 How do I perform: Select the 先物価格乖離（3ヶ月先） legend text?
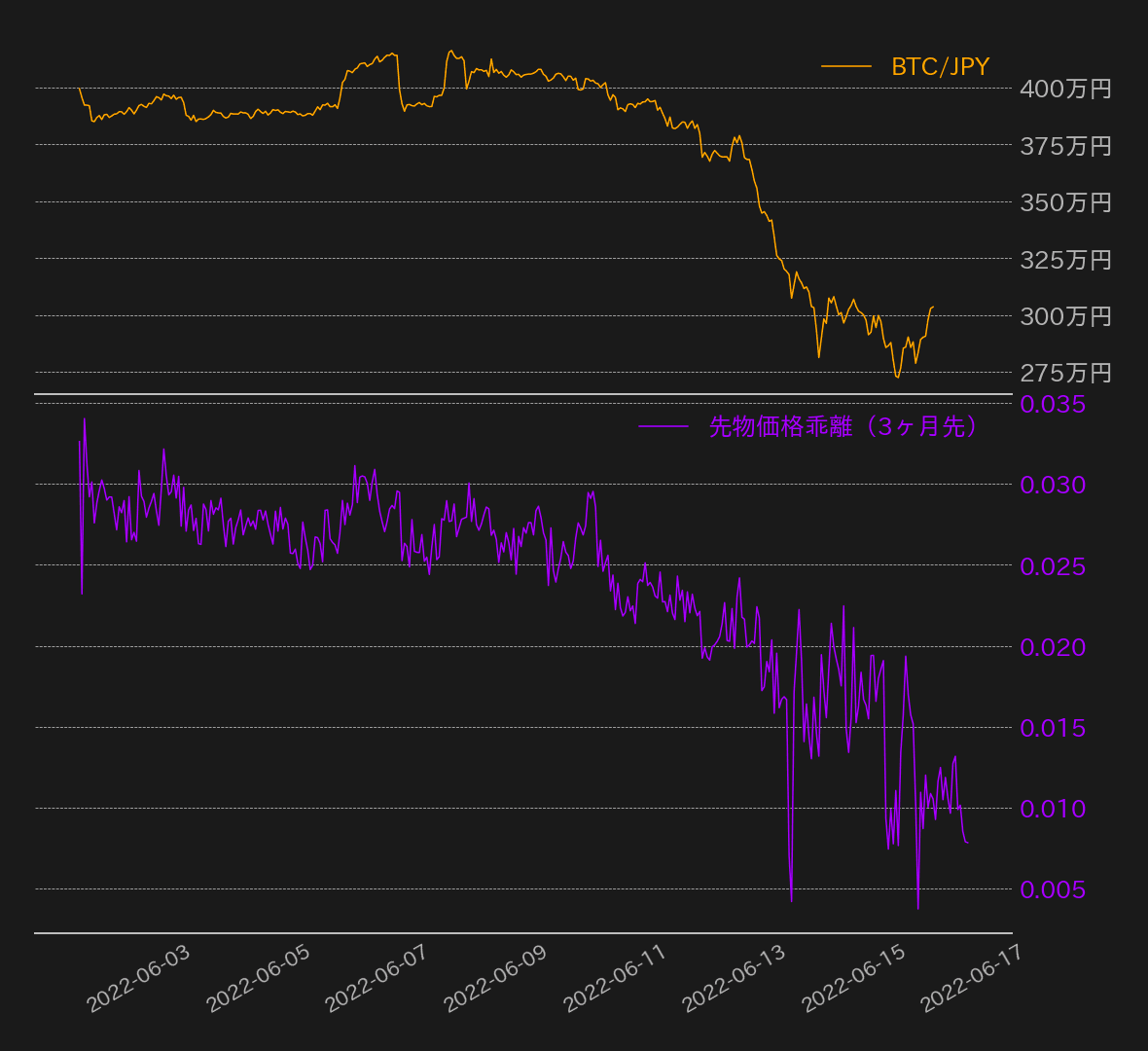(x=843, y=426)
